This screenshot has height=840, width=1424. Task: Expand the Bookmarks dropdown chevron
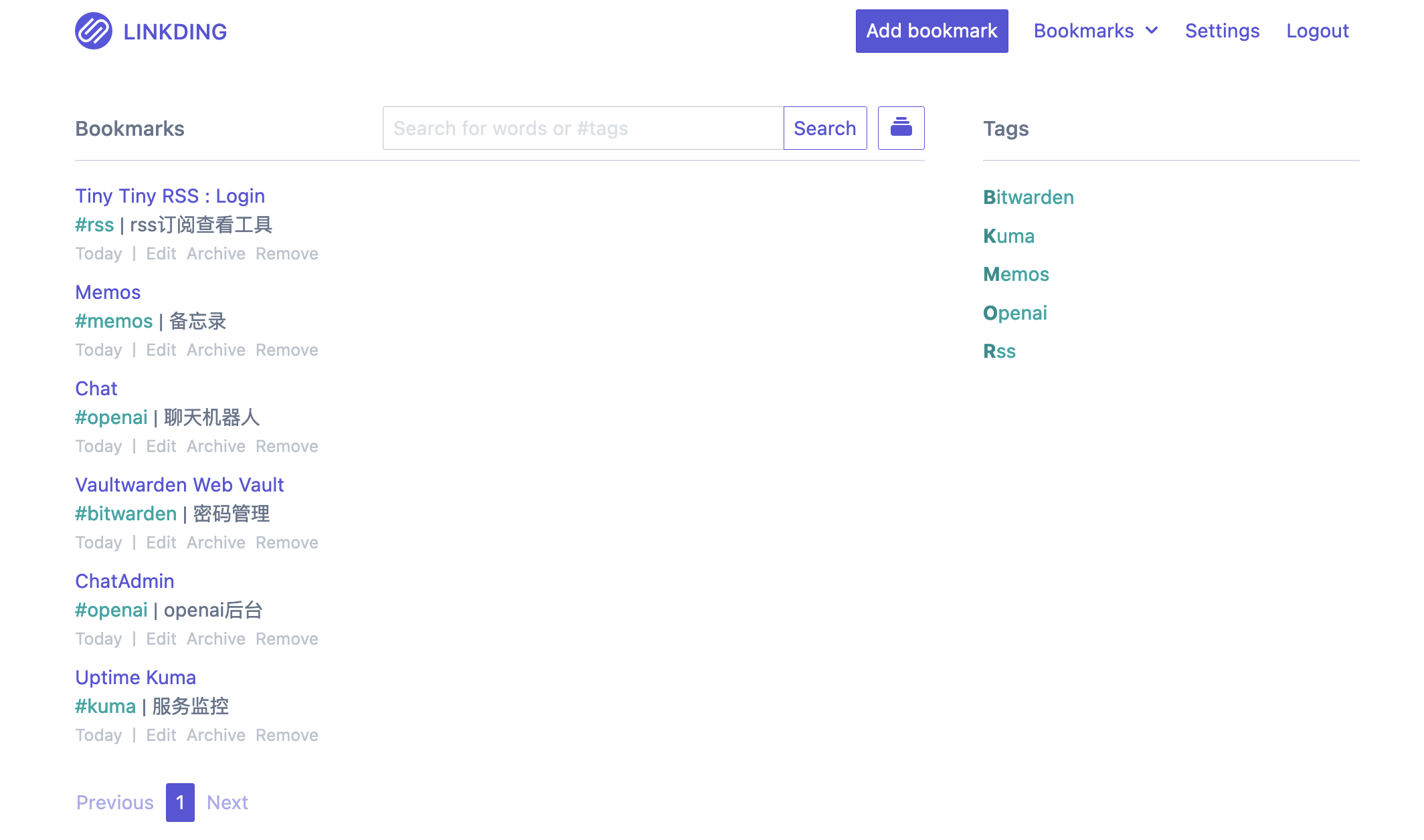[x=1152, y=31]
